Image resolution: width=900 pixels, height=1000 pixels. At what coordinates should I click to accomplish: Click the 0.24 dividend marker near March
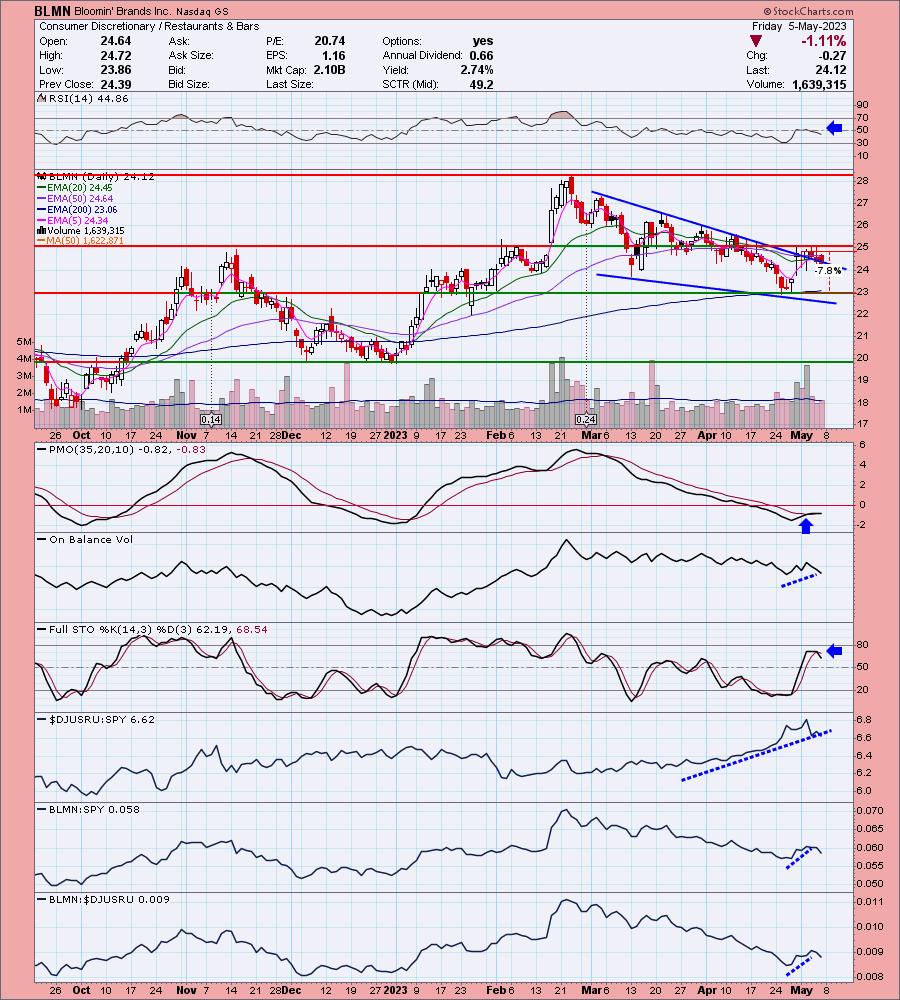(x=586, y=420)
